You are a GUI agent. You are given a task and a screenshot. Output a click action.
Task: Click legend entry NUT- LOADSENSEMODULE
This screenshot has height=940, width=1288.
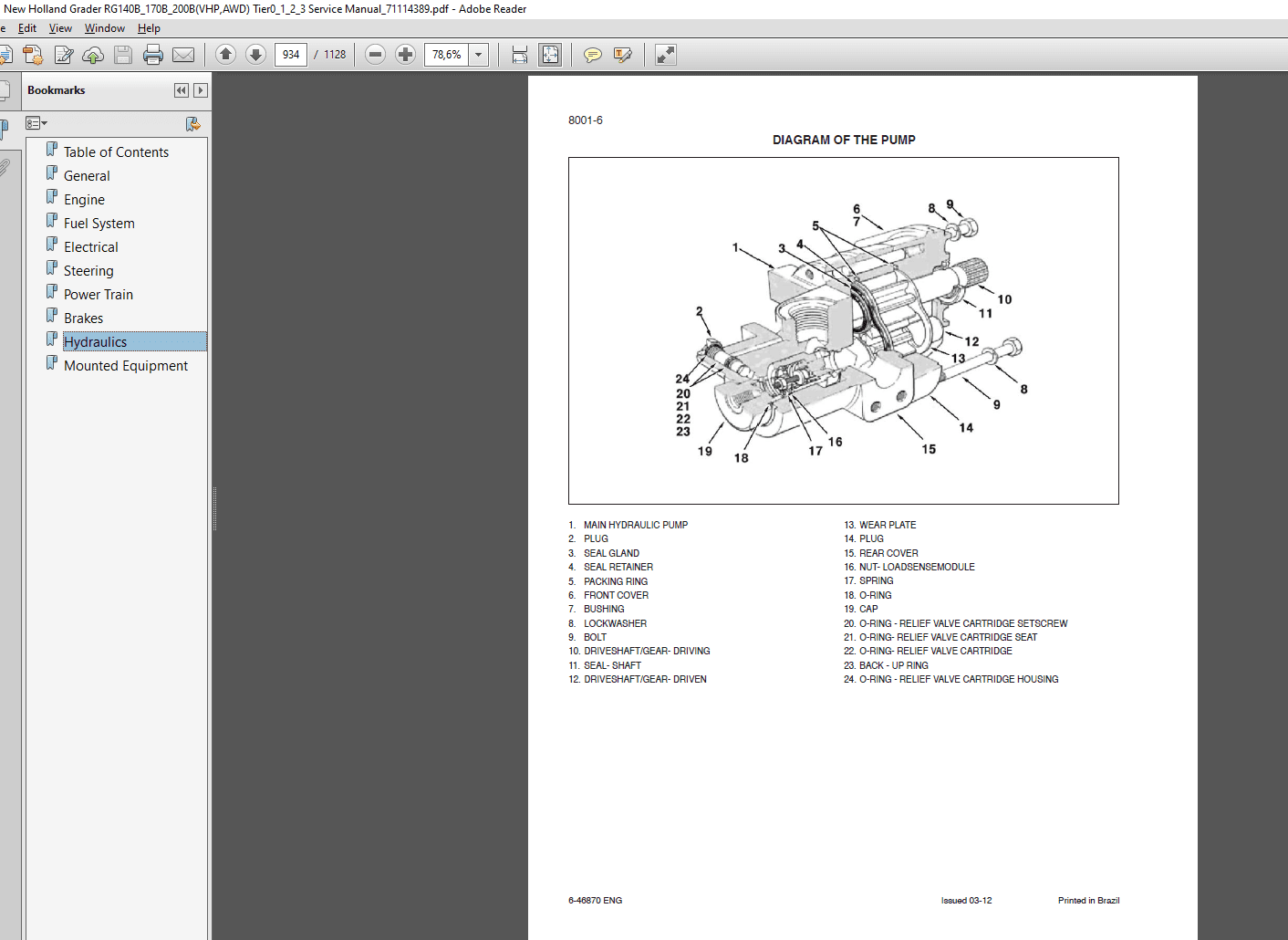click(x=917, y=567)
